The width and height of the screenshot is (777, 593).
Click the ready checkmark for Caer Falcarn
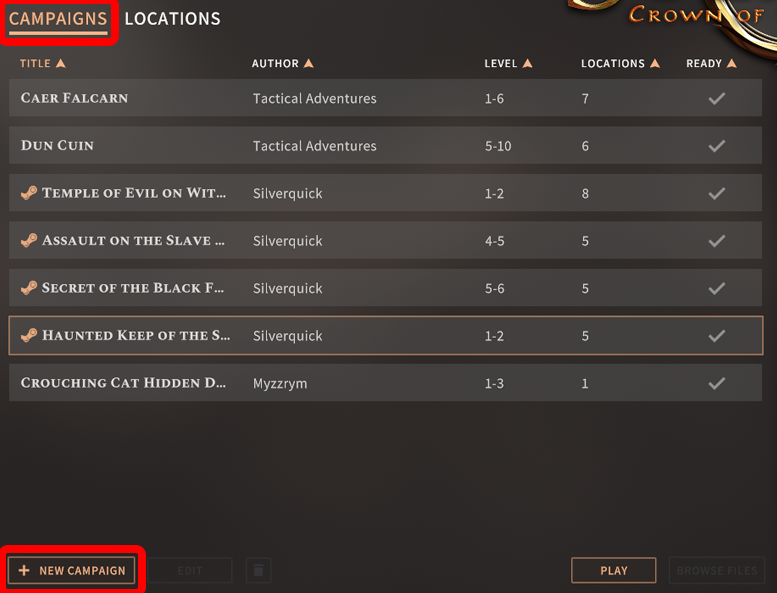(717, 98)
